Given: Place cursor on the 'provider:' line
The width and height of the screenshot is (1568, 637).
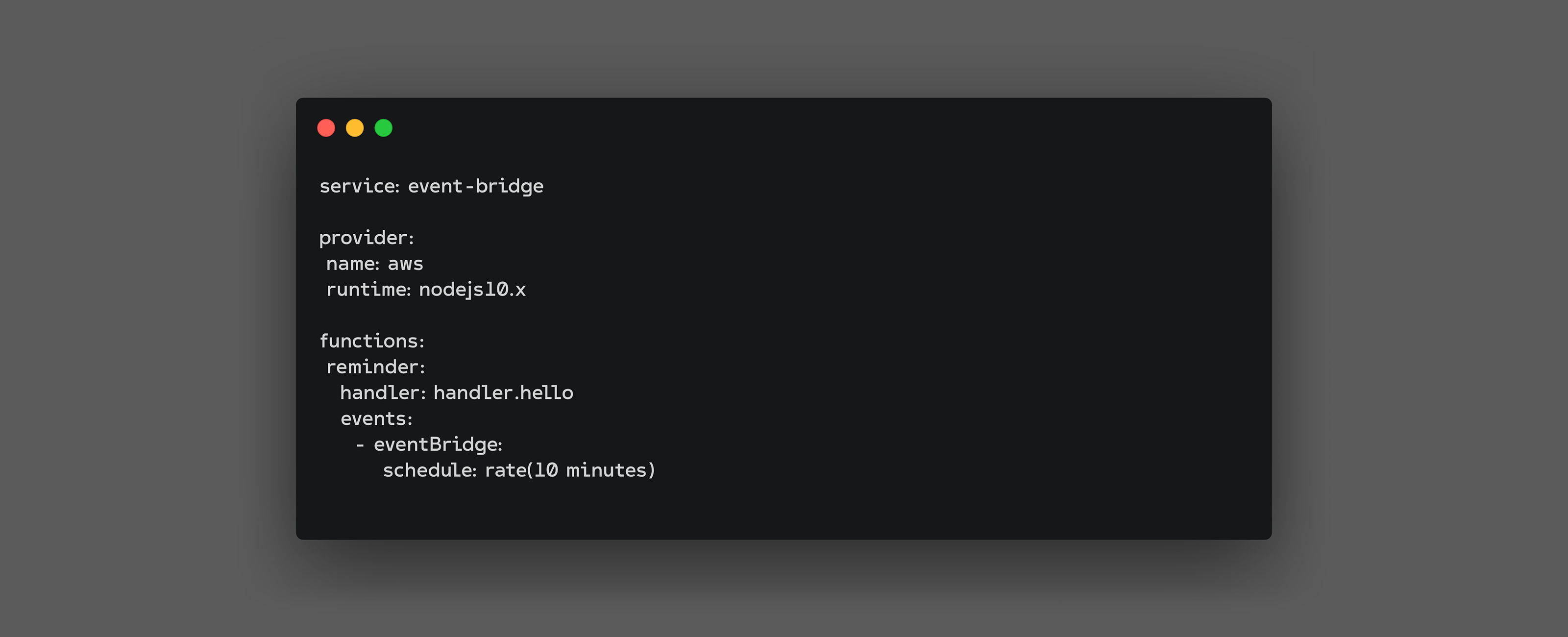Looking at the screenshot, I should [x=367, y=238].
